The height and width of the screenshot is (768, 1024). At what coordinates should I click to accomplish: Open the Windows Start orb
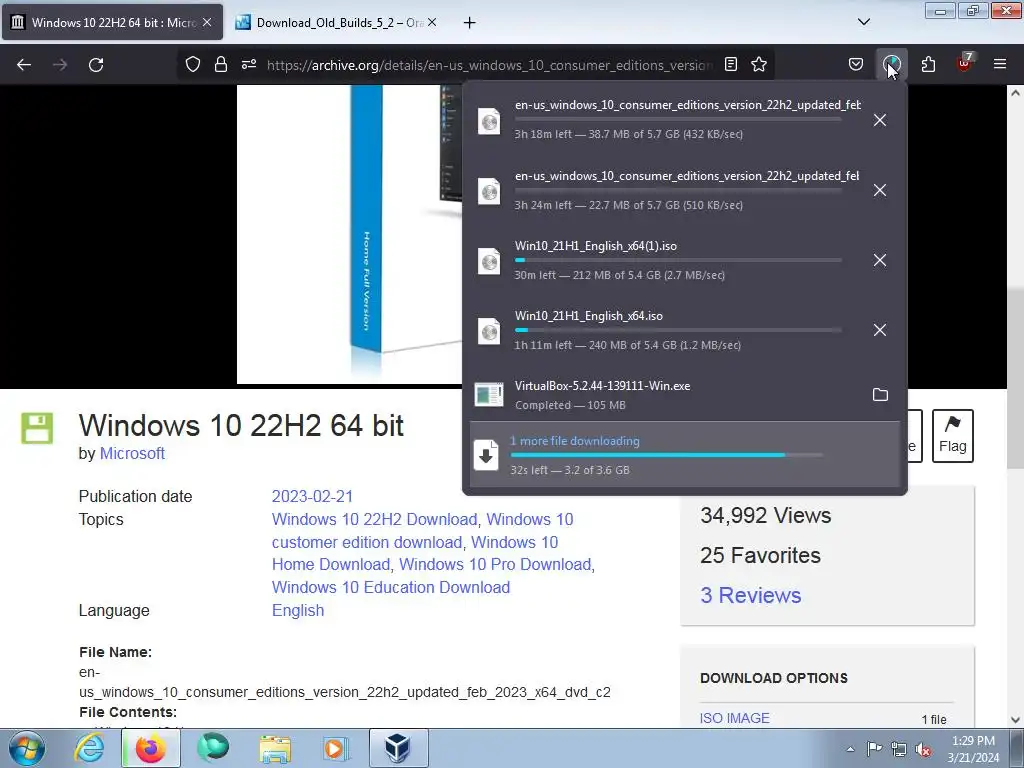pos(26,748)
